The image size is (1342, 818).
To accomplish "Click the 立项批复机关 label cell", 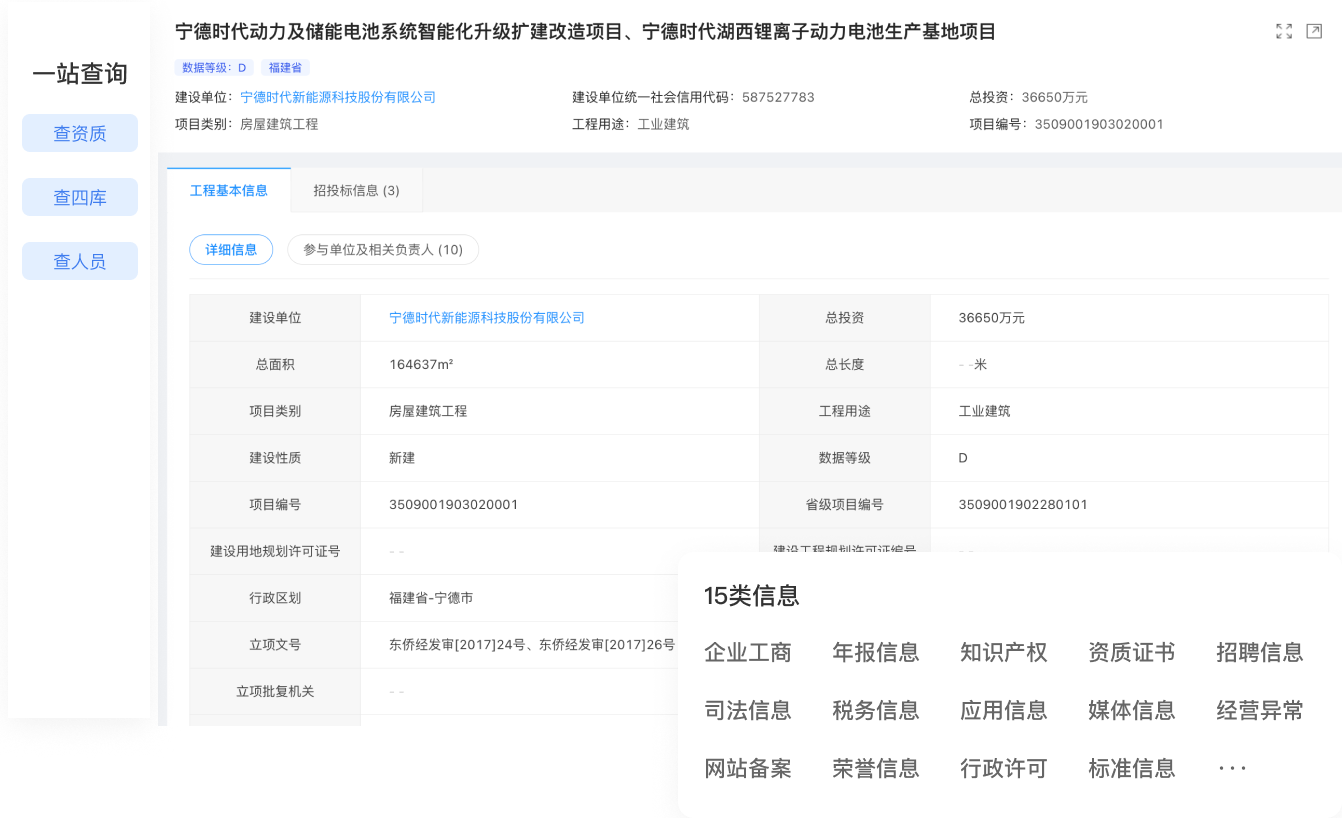I will 275,691.
